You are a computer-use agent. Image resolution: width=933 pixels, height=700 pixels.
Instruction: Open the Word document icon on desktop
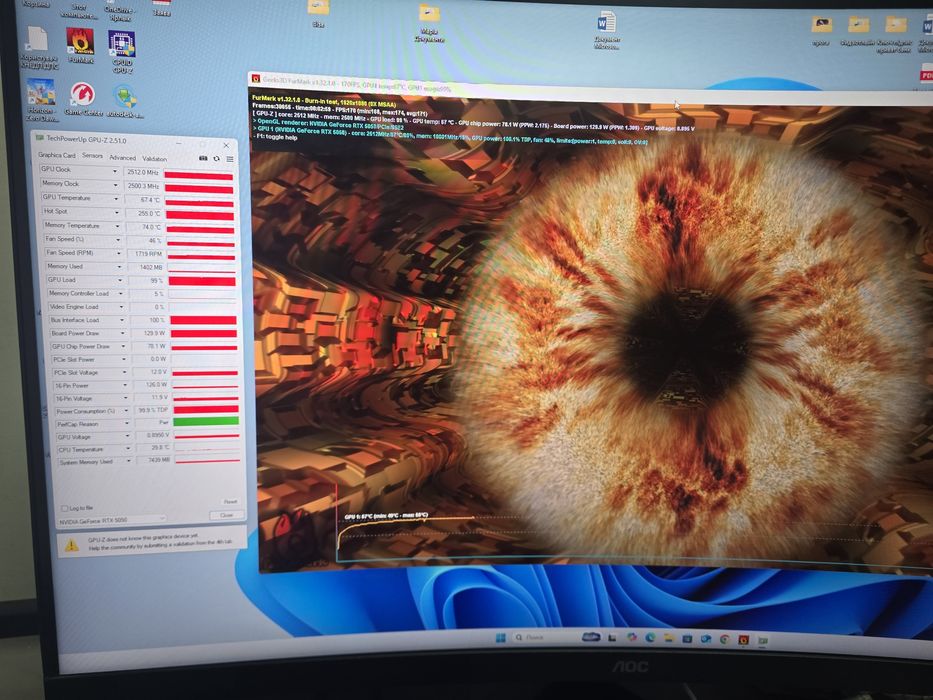tap(606, 32)
